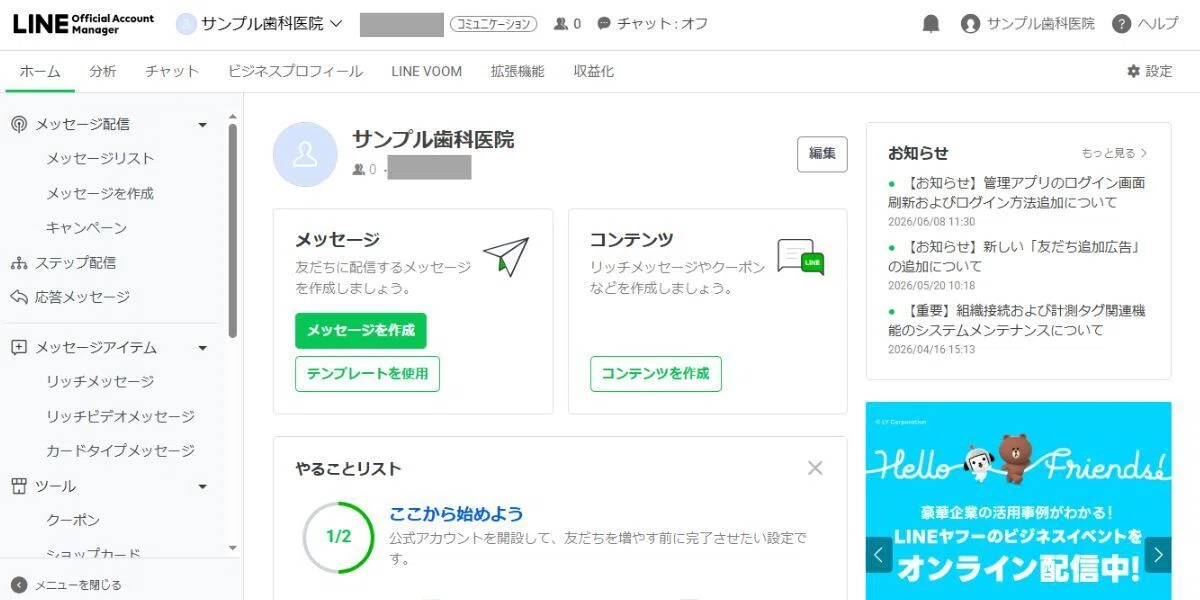The width and height of the screenshot is (1200, 600).
Task: Select リッチビデオメッセージ in sidebar
Action: tap(120, 417)
